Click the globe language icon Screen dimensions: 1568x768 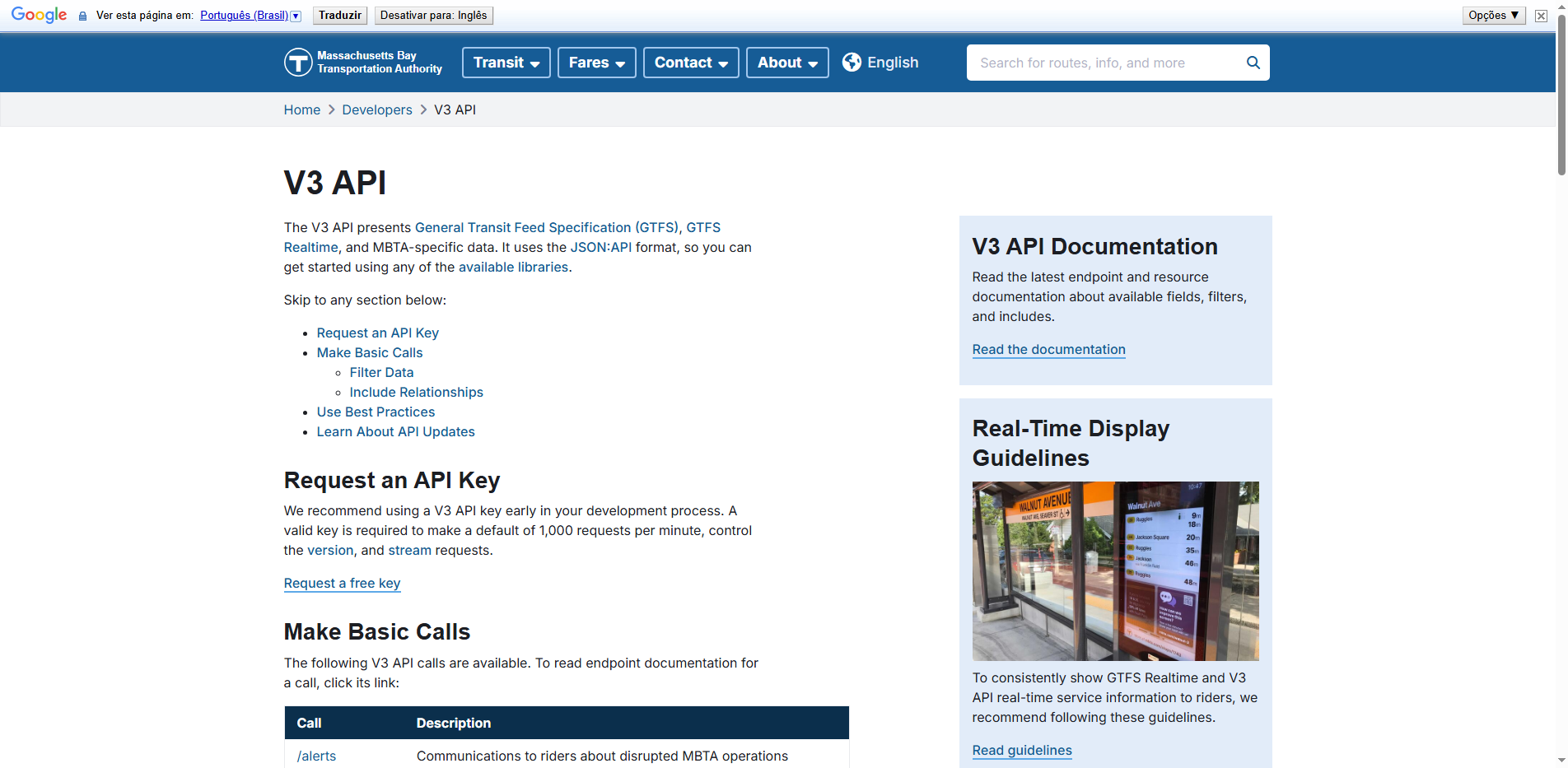click(x=852, y=63)
